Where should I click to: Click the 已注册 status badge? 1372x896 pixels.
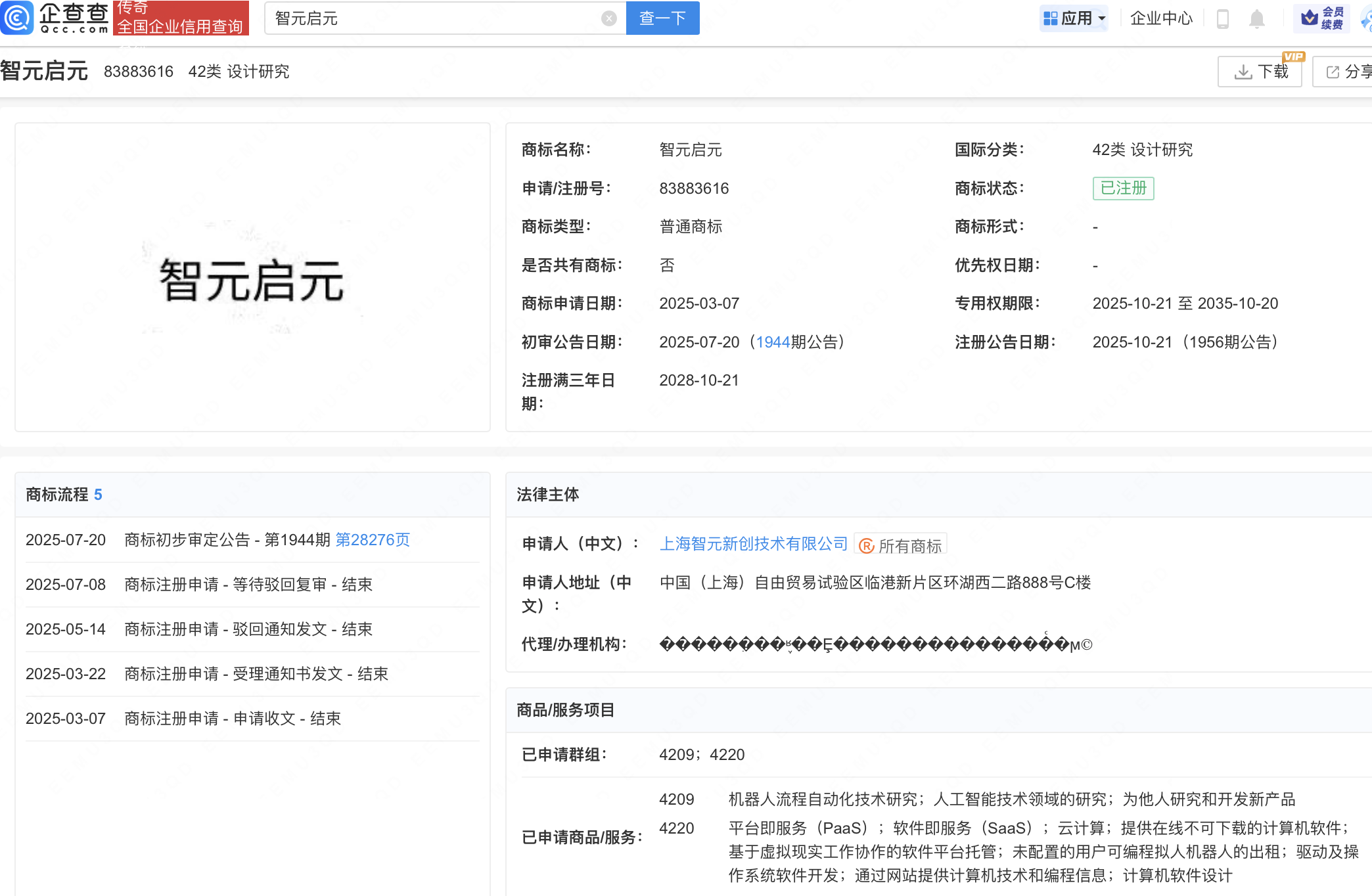pyautogui.click(x=1123, y=189)
